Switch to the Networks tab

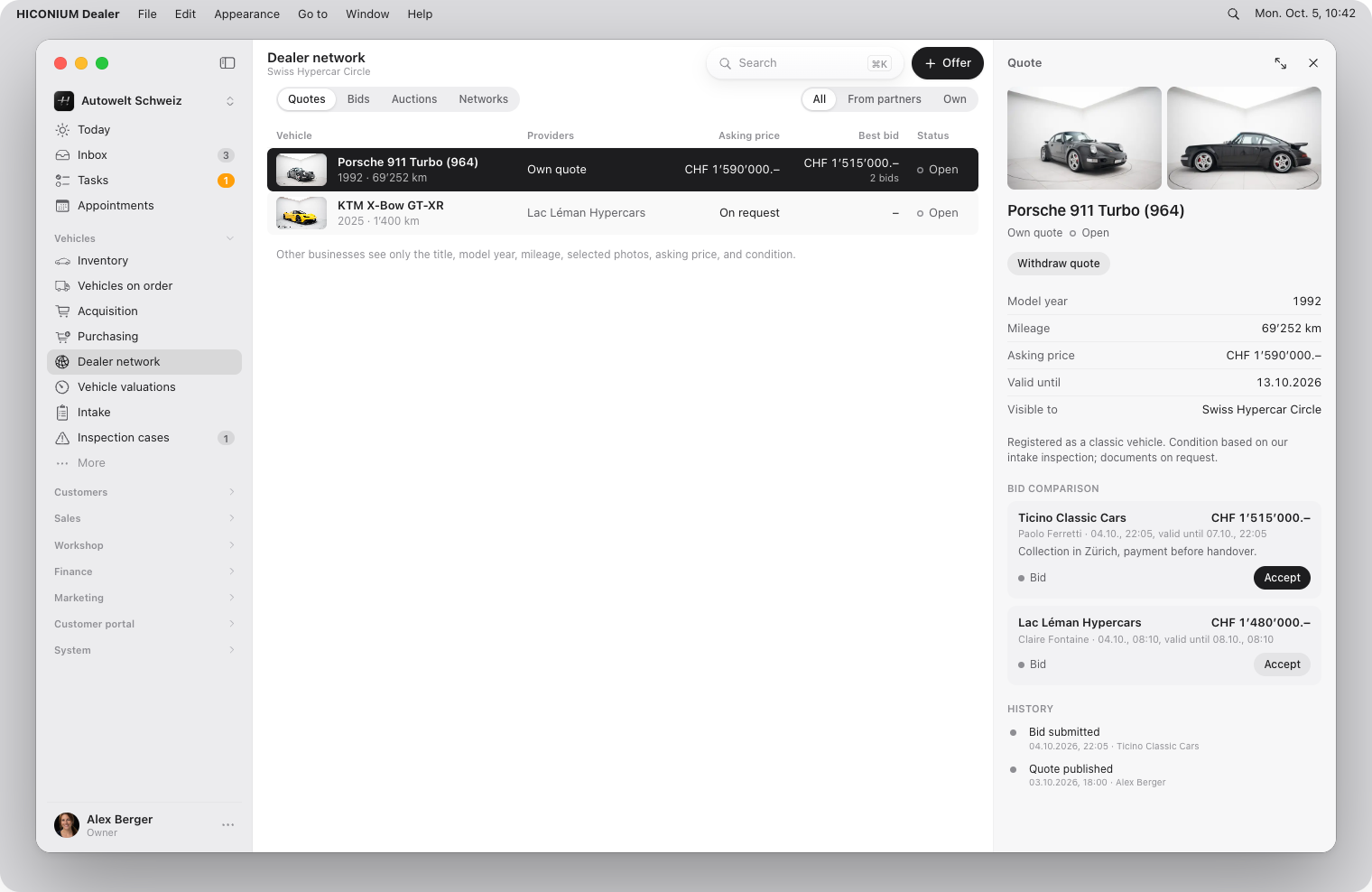coord(484,99)
